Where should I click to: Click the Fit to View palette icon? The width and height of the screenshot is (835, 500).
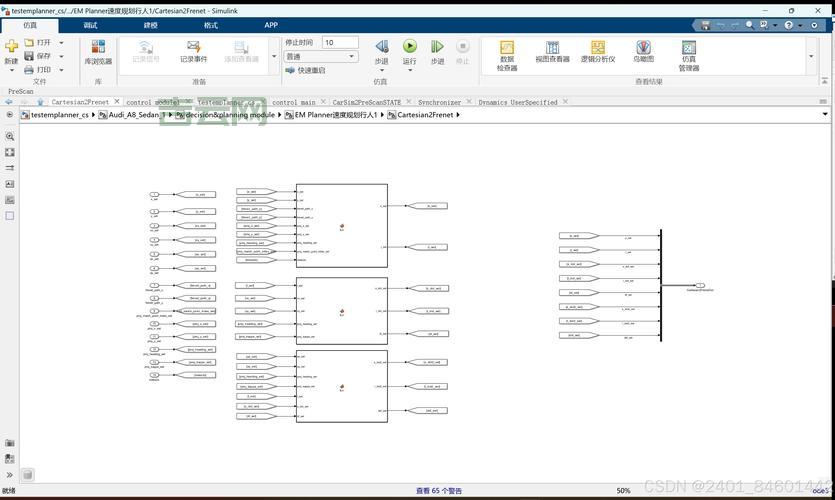tap(10, 152)
